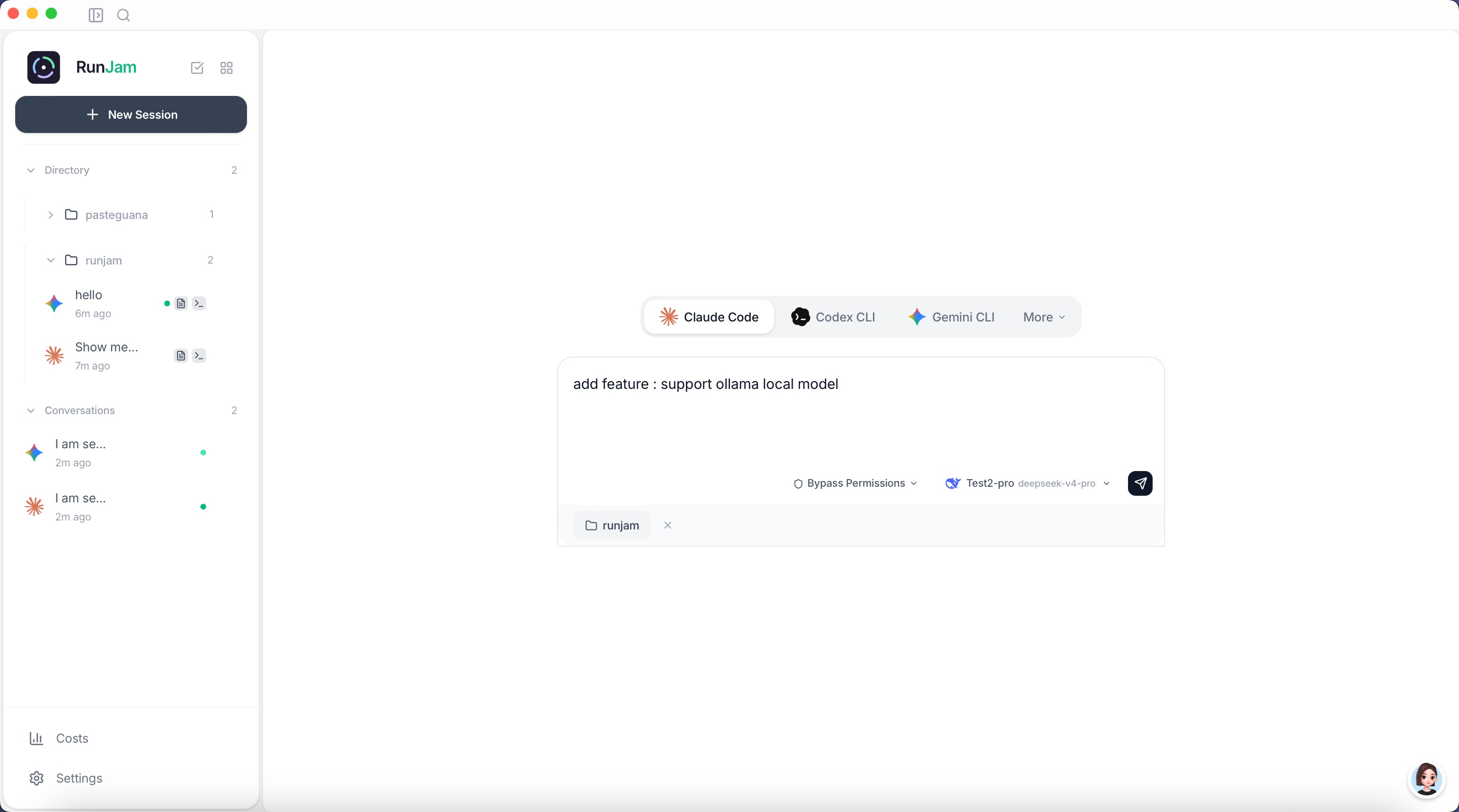This screenshot has width=1459, height=812.
Task: Click the Claude icon in Conversations list
Action: 35,506
